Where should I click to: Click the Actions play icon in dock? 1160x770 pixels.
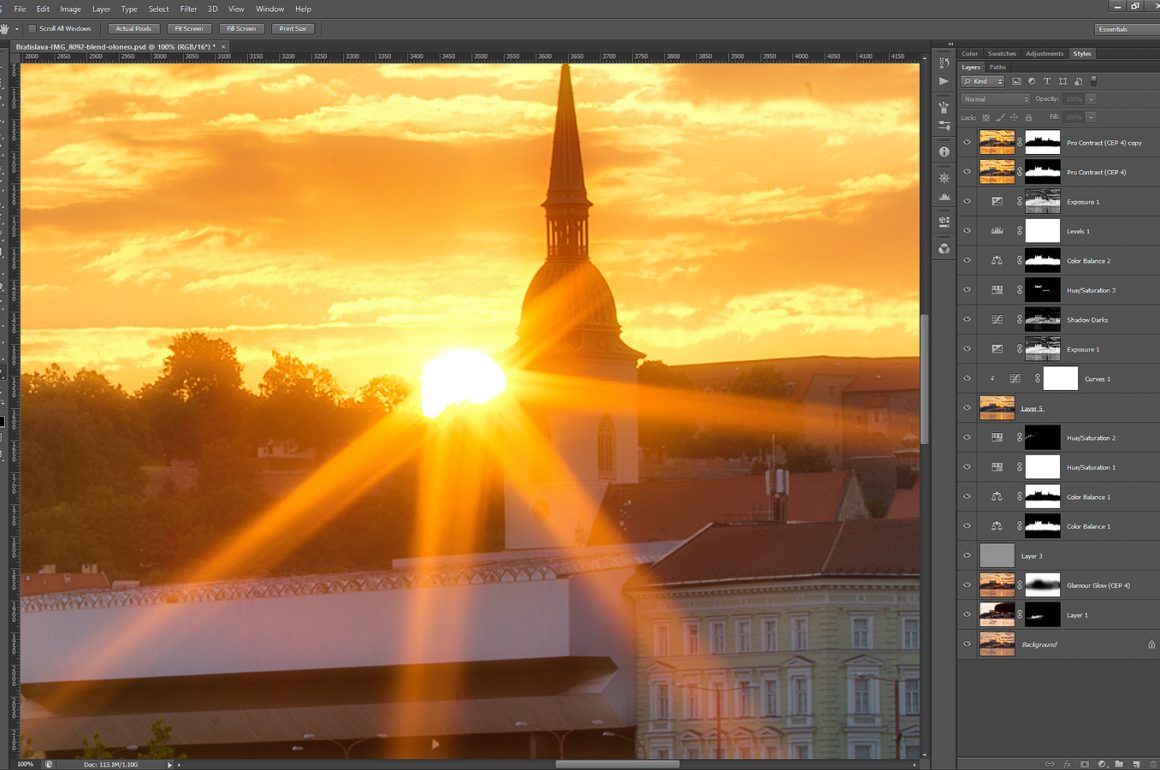pyautogui.click(x=944, y=81)
